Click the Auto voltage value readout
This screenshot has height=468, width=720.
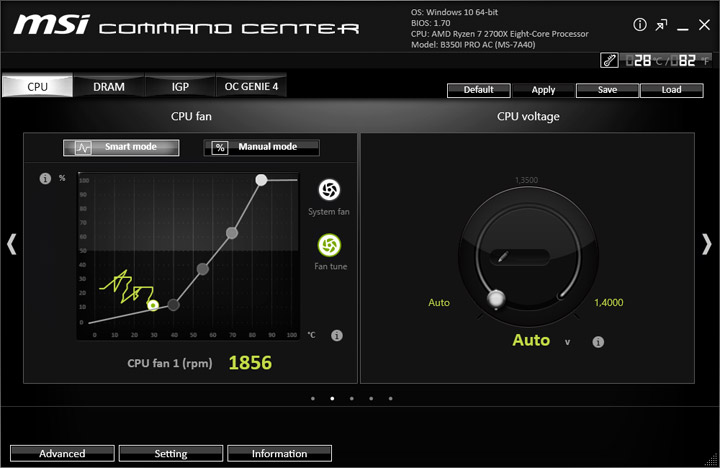pos(531,340)
